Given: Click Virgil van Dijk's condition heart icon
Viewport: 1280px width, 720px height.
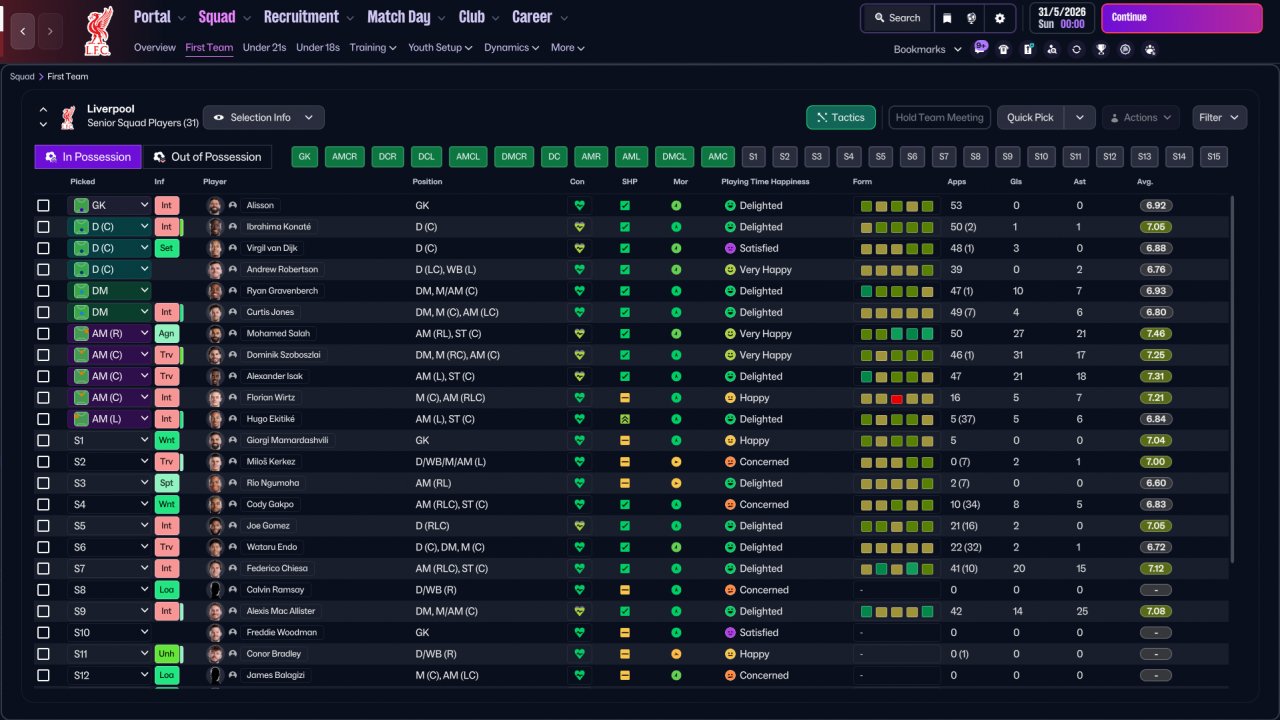Looking at the screenshot, I should coord(578,248).
